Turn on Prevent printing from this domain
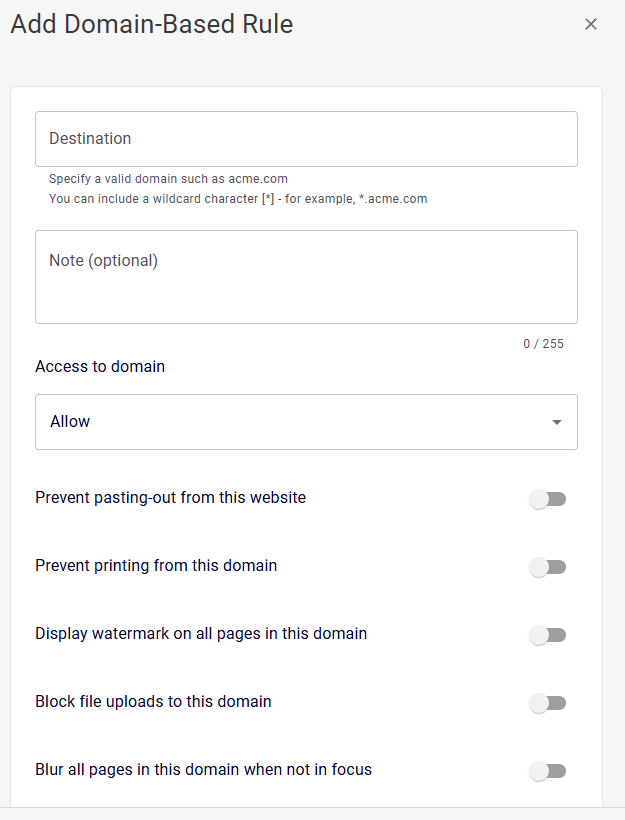625x820 pixels. (548, 567)
